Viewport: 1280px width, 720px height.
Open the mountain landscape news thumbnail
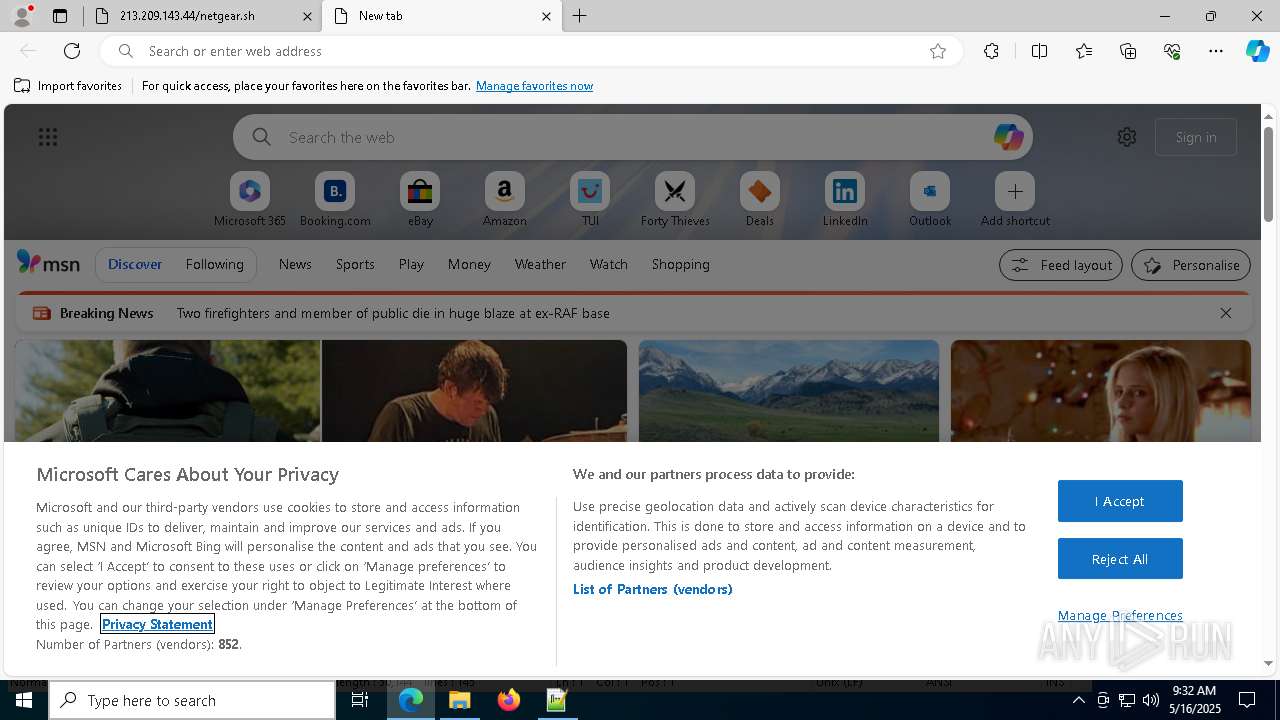pos(789,391)
